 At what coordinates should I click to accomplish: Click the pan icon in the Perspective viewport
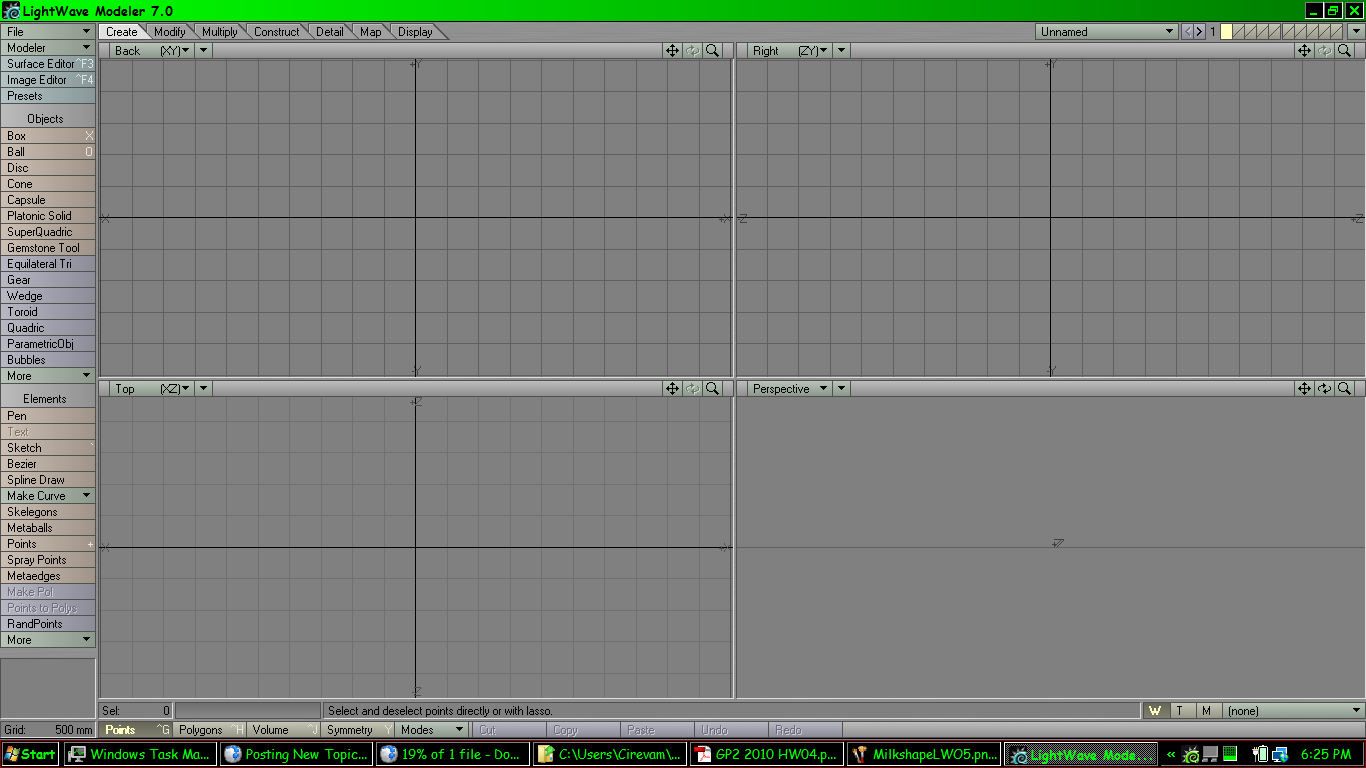[1304, 389]
